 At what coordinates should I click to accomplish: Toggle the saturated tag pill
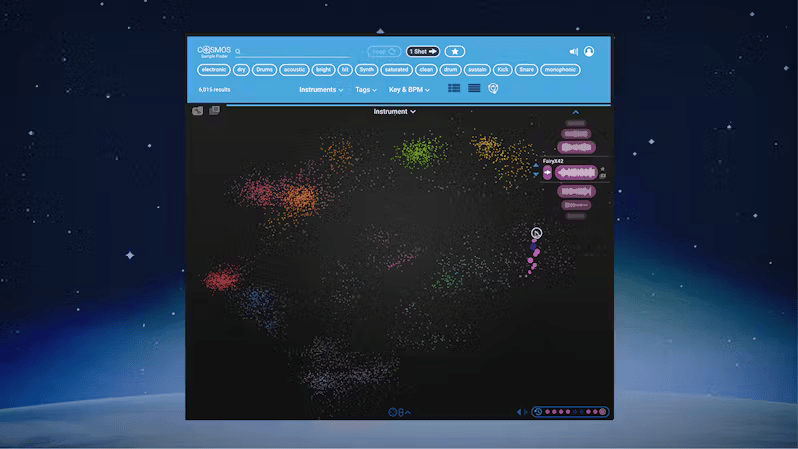396,70
